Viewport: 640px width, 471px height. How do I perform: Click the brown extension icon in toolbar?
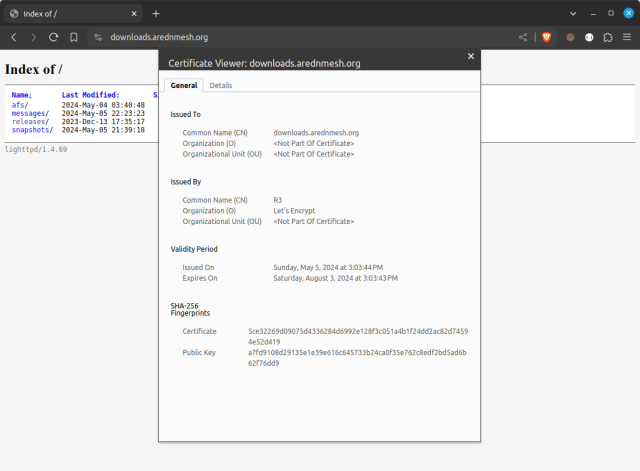pos(570,37)
